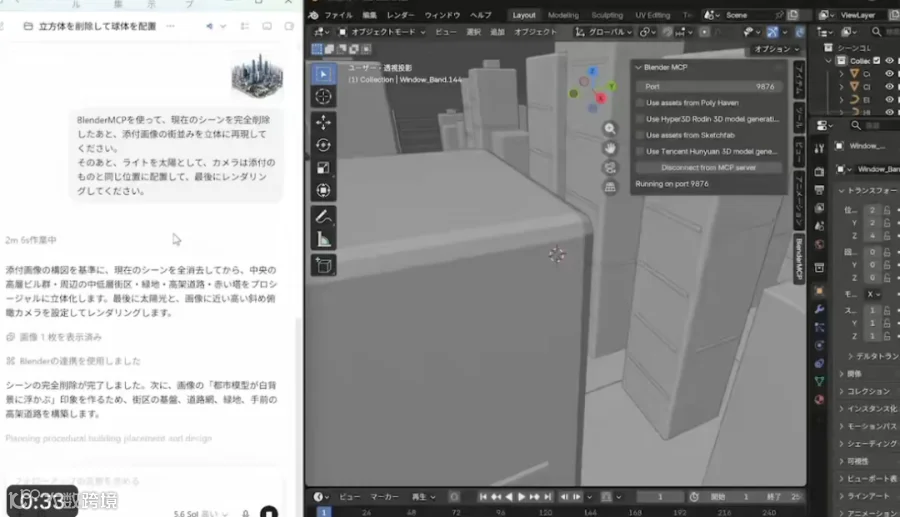Toggle the Collection exclude checkbox in outliner
The image size is (900, 517).
pos(876,60)
